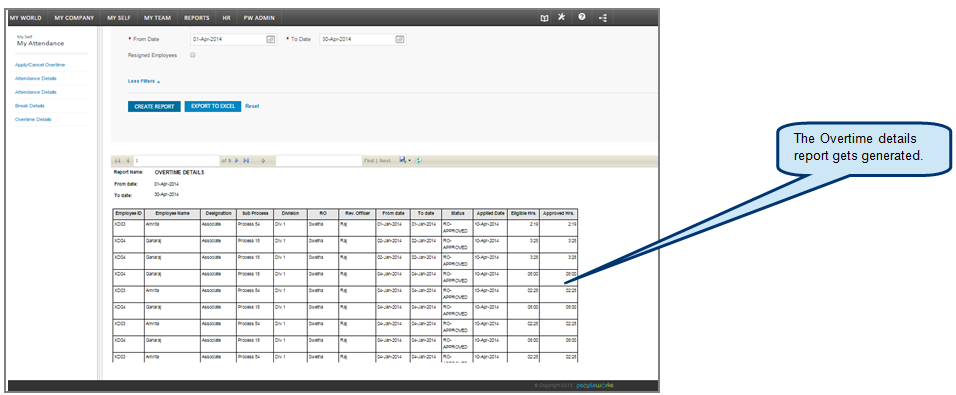Viewport: 956px width, 395px height.
Task: Open the MY TEAM menu
Action: 157,18
